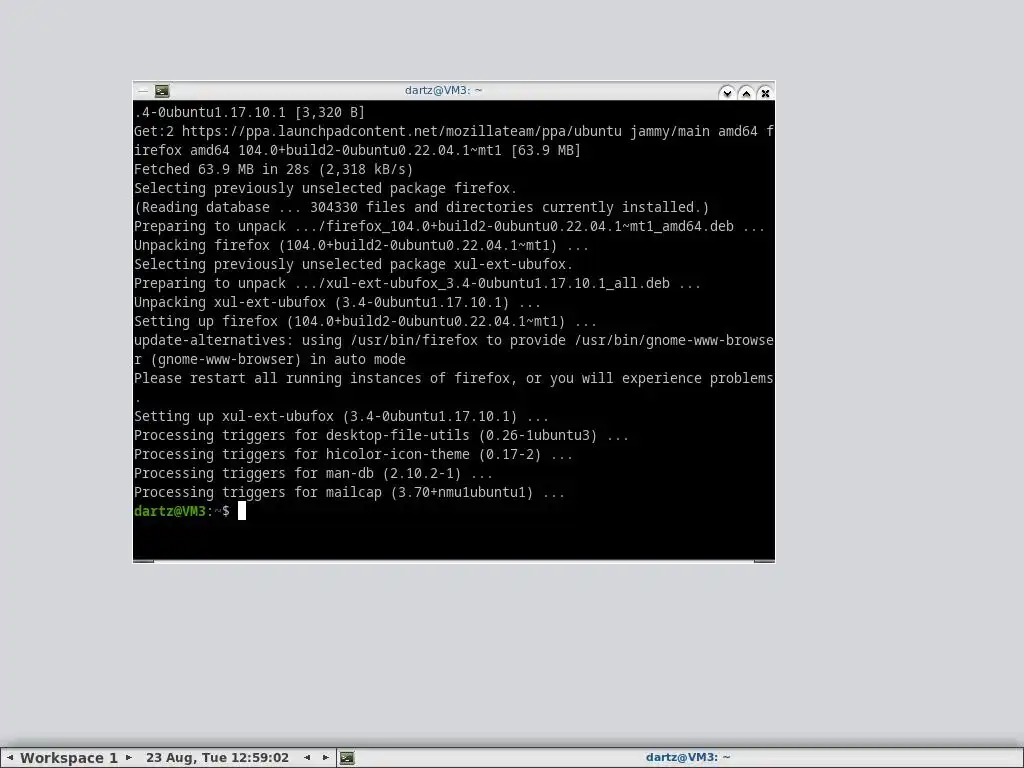Viewport: 1024px width, 768px height.
Task: Click the '.4-0ubuntu1.17.10.1 [3,320 B]' top line
Action: [x=249, y=112]
